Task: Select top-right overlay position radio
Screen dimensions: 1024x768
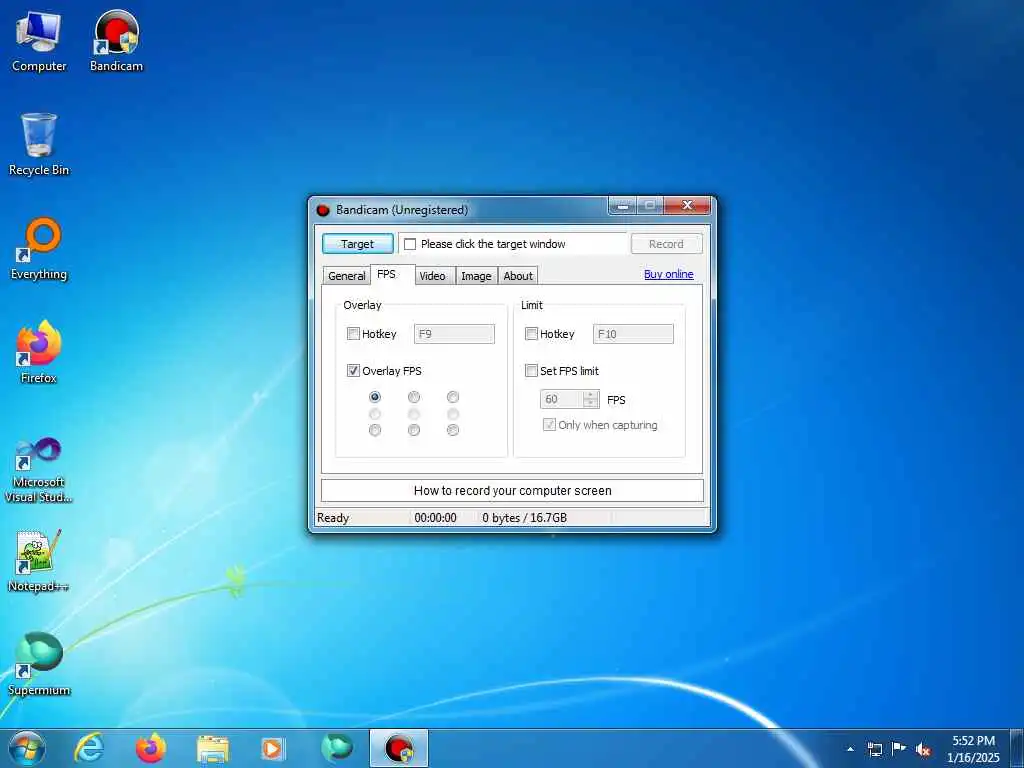Action: coord(453,397)
